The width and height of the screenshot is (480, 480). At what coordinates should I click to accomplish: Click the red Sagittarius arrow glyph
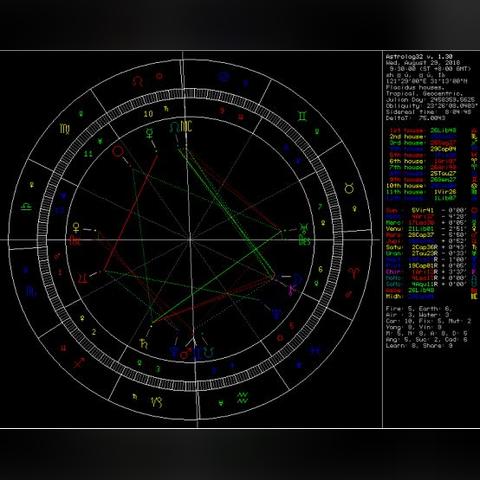(x=79, y=362)
